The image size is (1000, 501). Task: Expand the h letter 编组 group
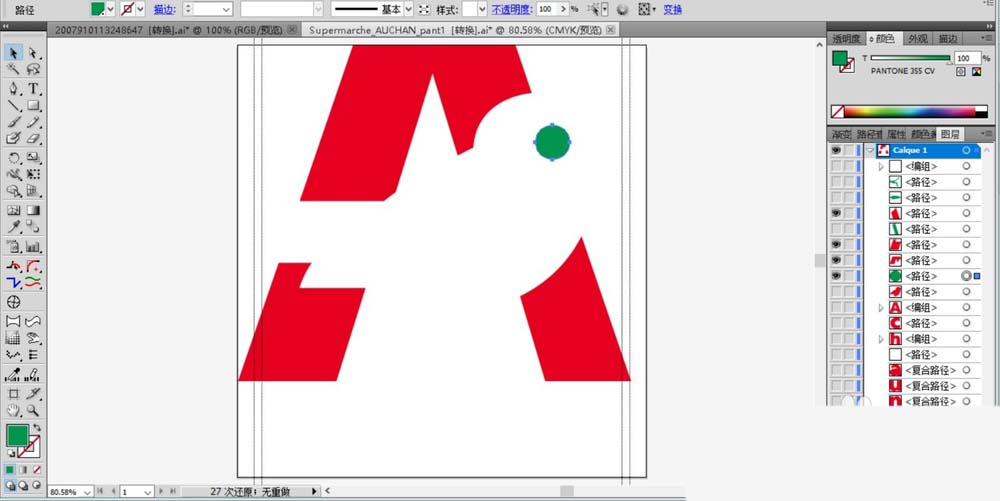point(881,339)
